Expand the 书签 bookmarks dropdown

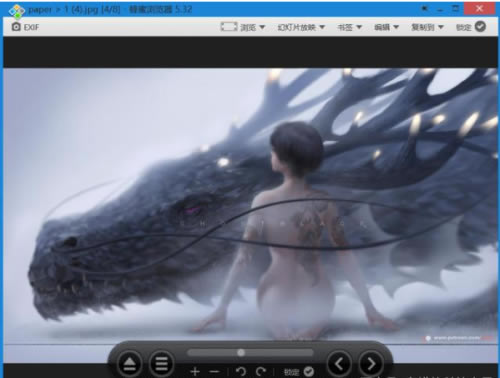click(350, 27)
